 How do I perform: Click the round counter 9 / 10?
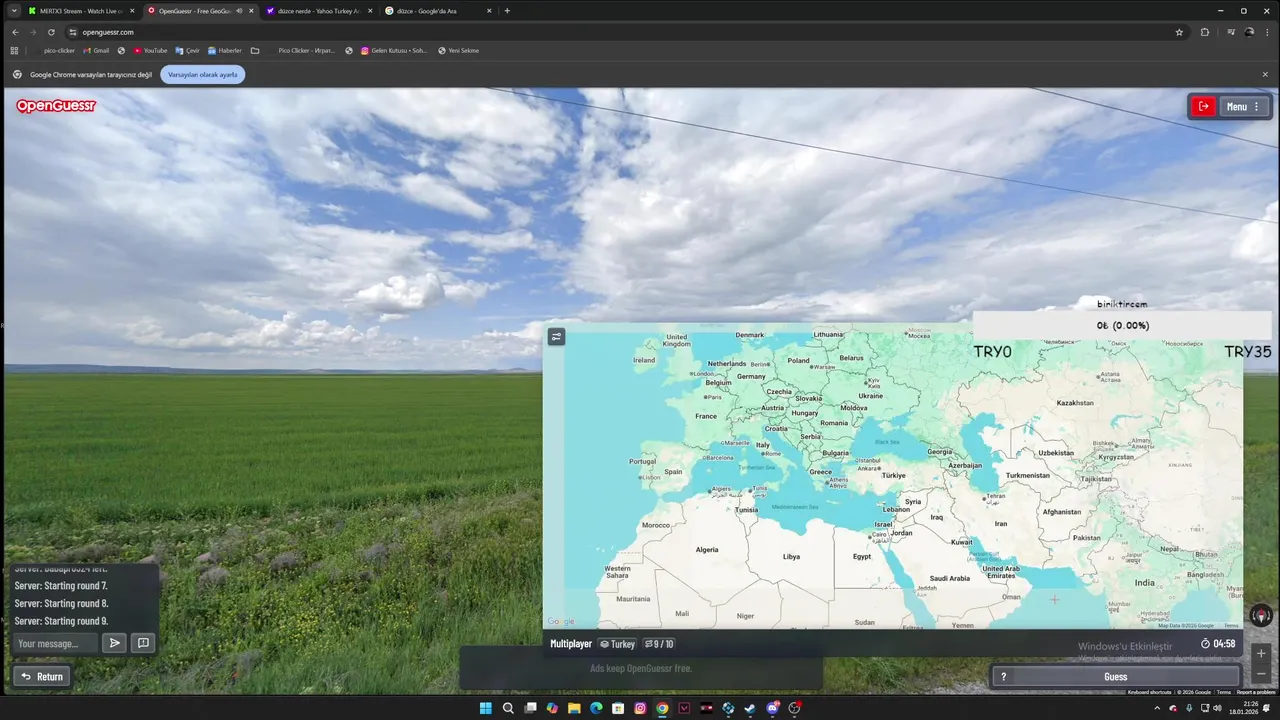click(659, 644)
